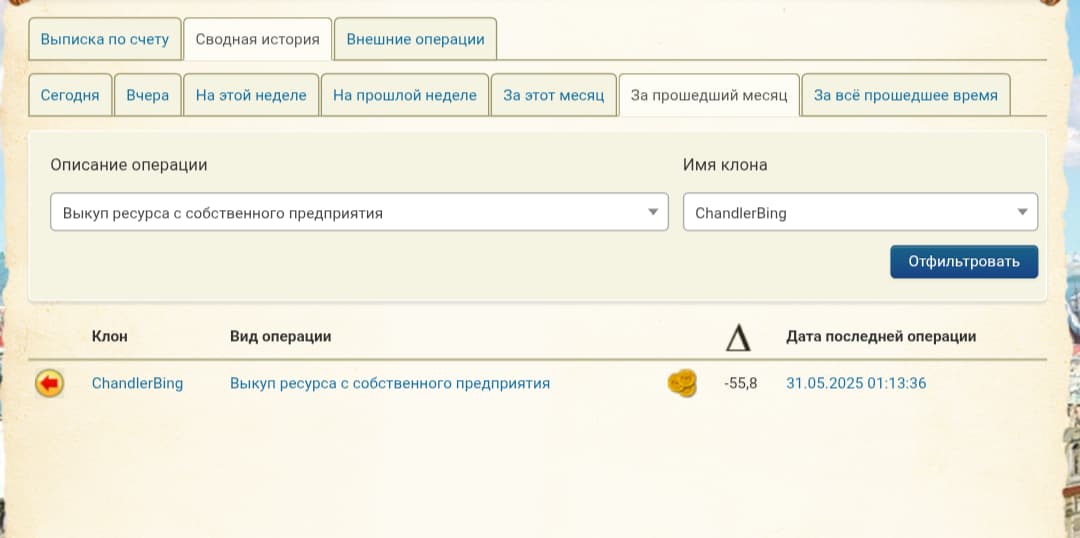1080x538 pixels.
Task: Click the Выкуп ресурса с собственного предприятия row link
Action: (x=390, y=383)
